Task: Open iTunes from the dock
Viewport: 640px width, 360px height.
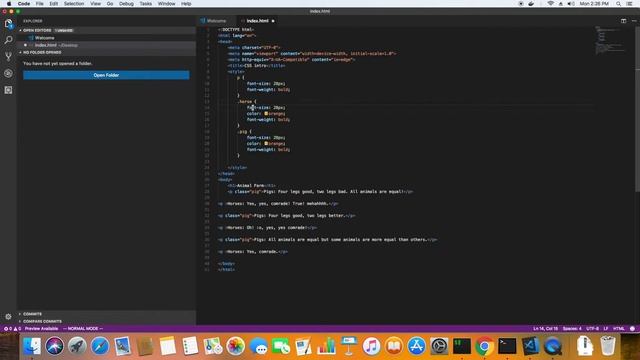Action: coord(371,346)
